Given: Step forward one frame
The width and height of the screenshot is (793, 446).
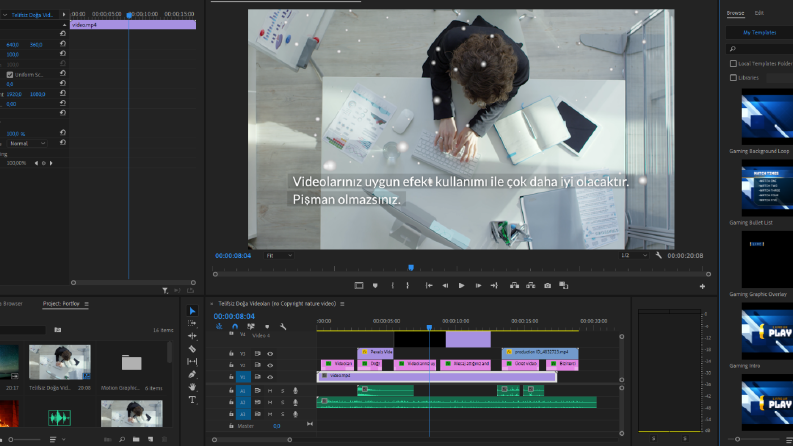Looking at the screenshot, I should [478, 286].
